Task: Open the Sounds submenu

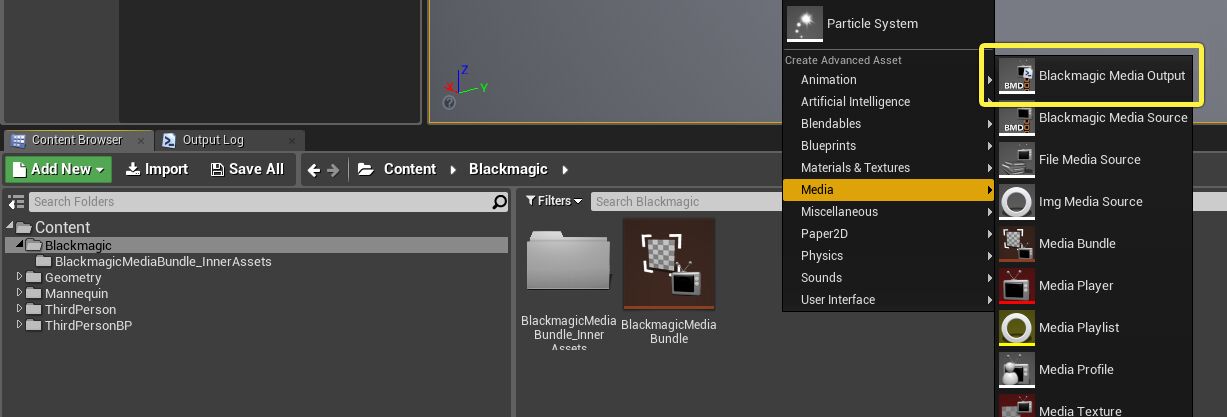Action: pos(888,278)
